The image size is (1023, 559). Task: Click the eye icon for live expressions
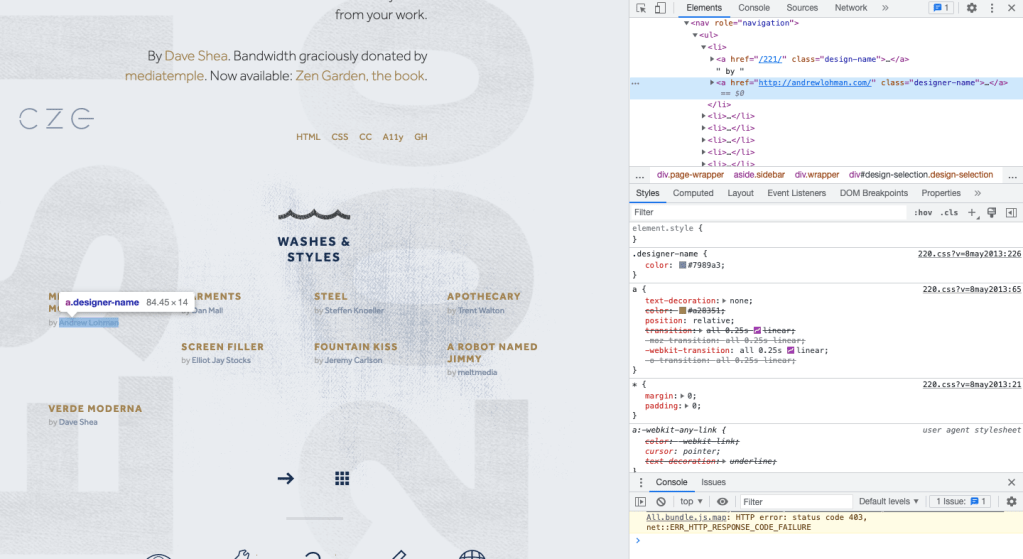722,501
